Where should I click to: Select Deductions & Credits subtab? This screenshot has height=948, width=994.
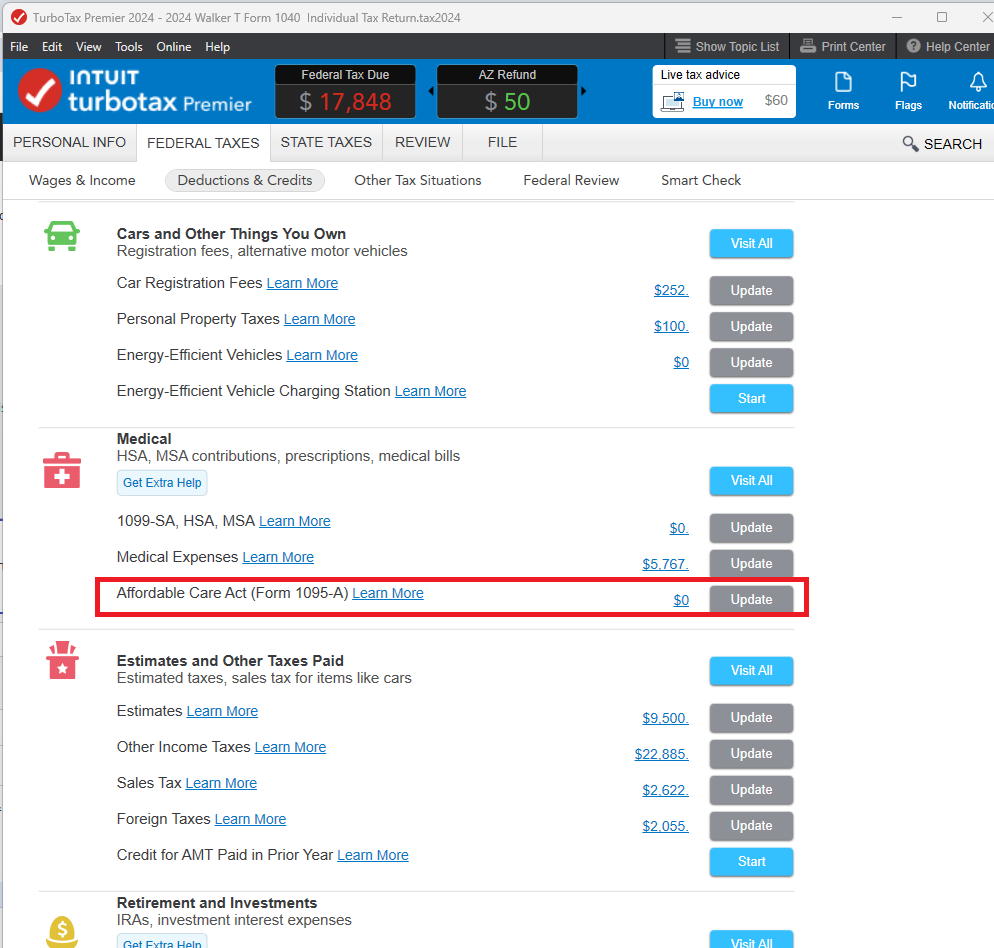click(x=245, y=180)
